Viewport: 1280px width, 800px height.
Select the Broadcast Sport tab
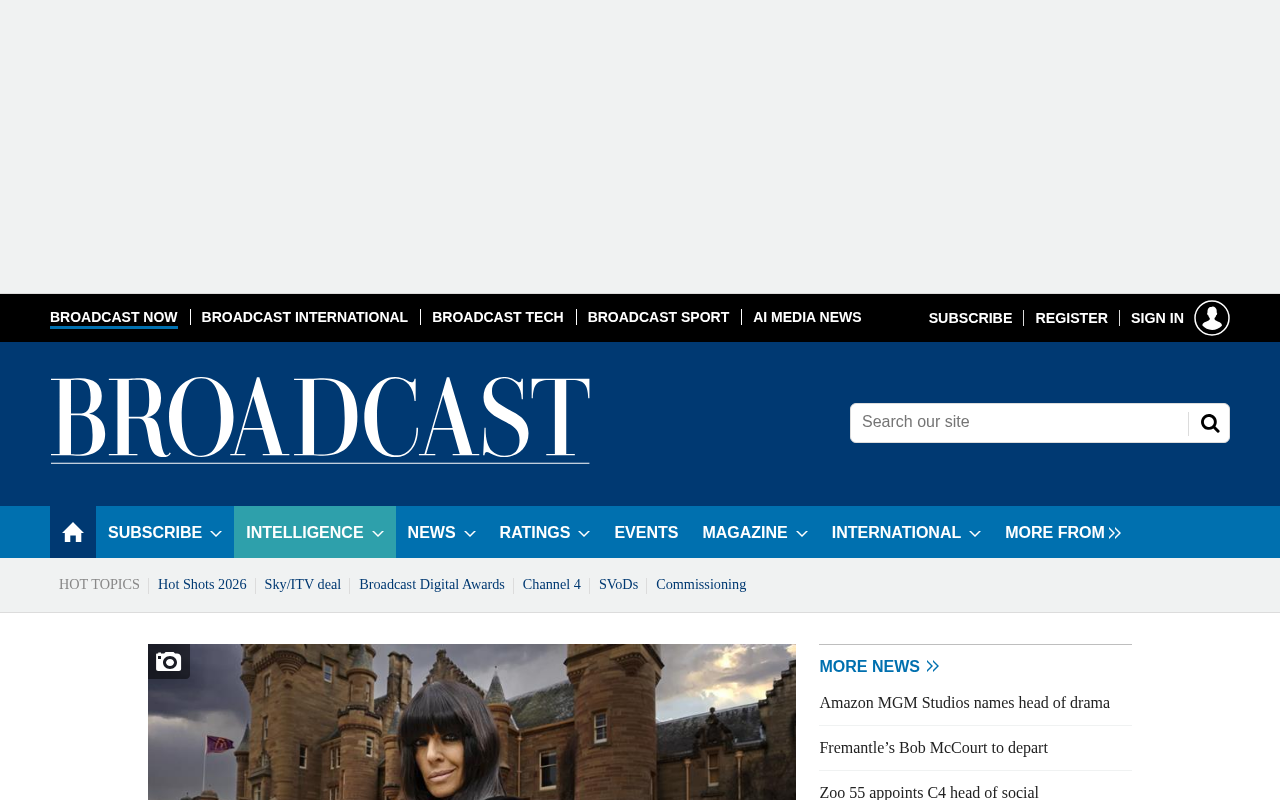click(x=658, y=317)
